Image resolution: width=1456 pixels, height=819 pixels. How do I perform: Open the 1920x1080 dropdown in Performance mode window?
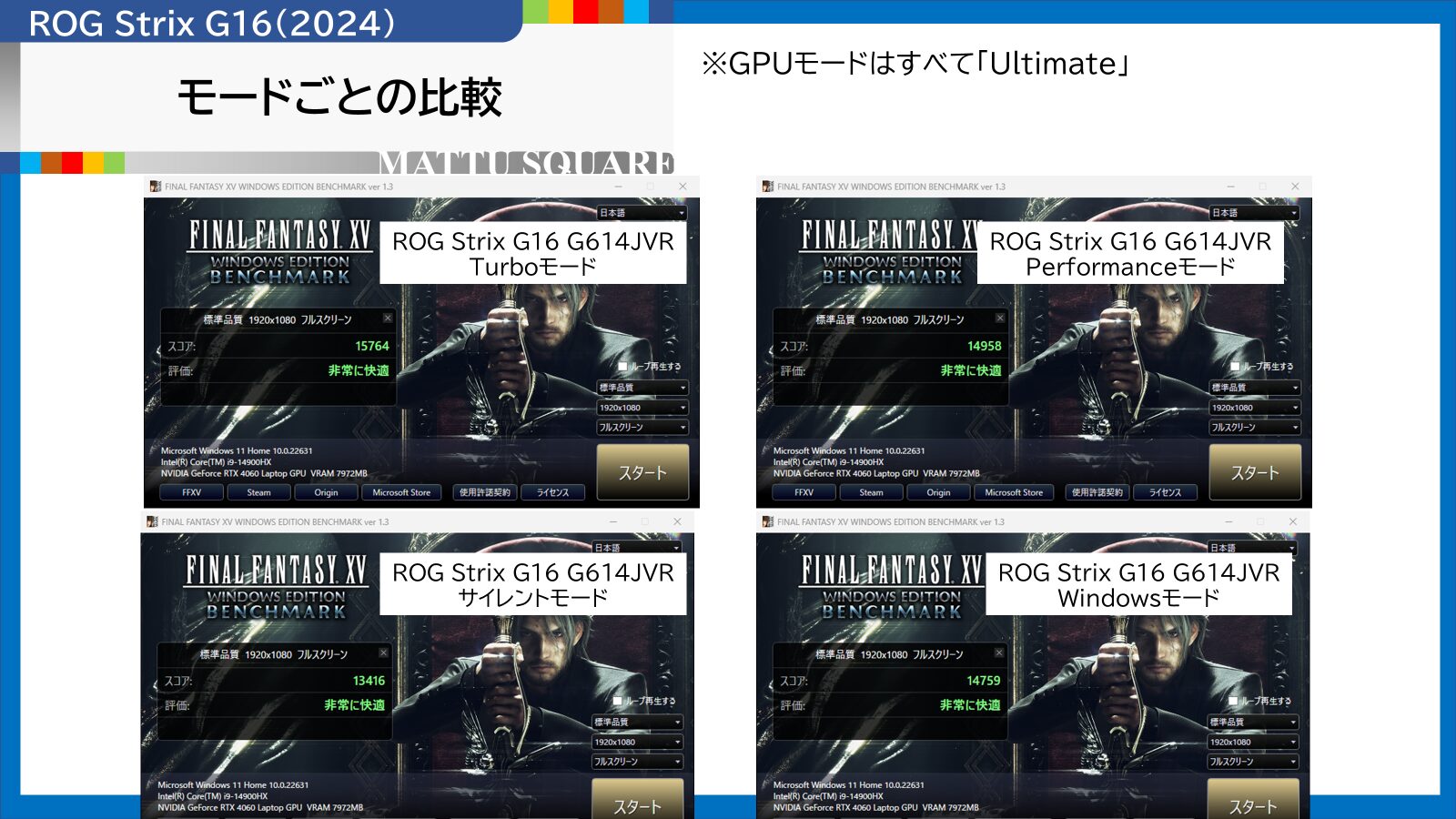pos(1255,408)
